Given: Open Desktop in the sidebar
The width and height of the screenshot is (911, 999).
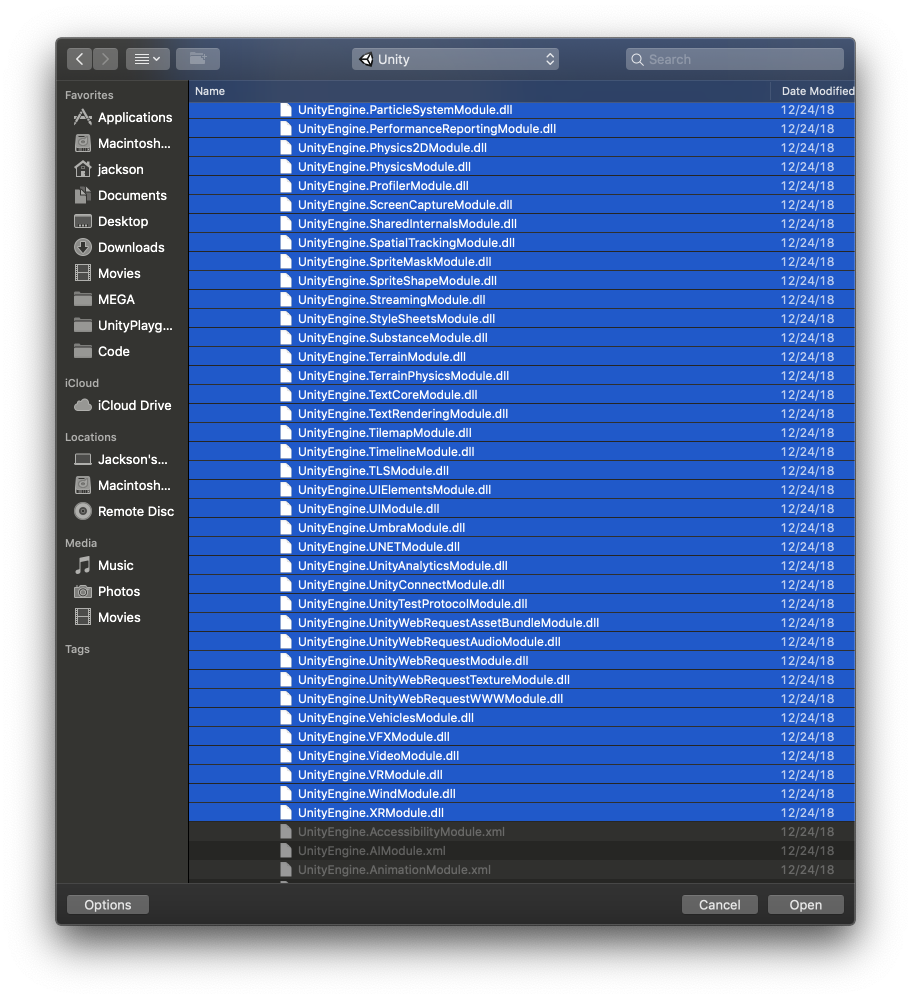Looking at the screenshot, I should point(123,222).
